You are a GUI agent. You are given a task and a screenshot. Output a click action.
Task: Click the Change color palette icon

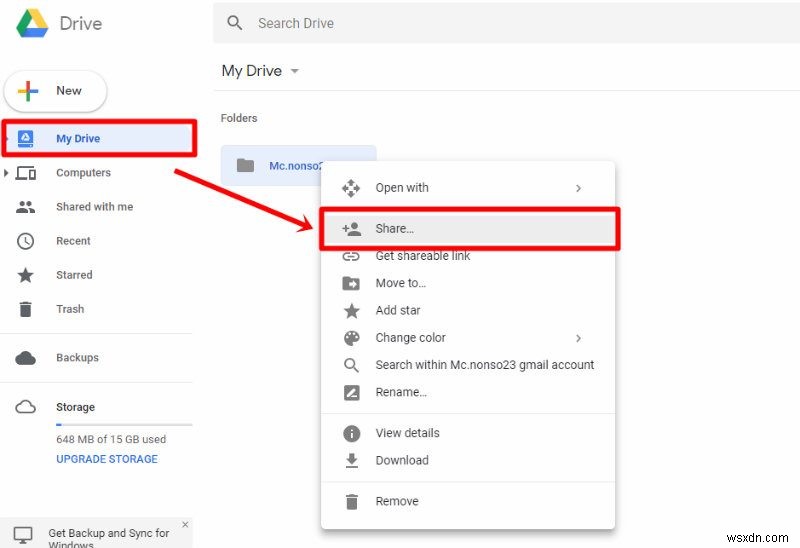click(x=352, y=338)
